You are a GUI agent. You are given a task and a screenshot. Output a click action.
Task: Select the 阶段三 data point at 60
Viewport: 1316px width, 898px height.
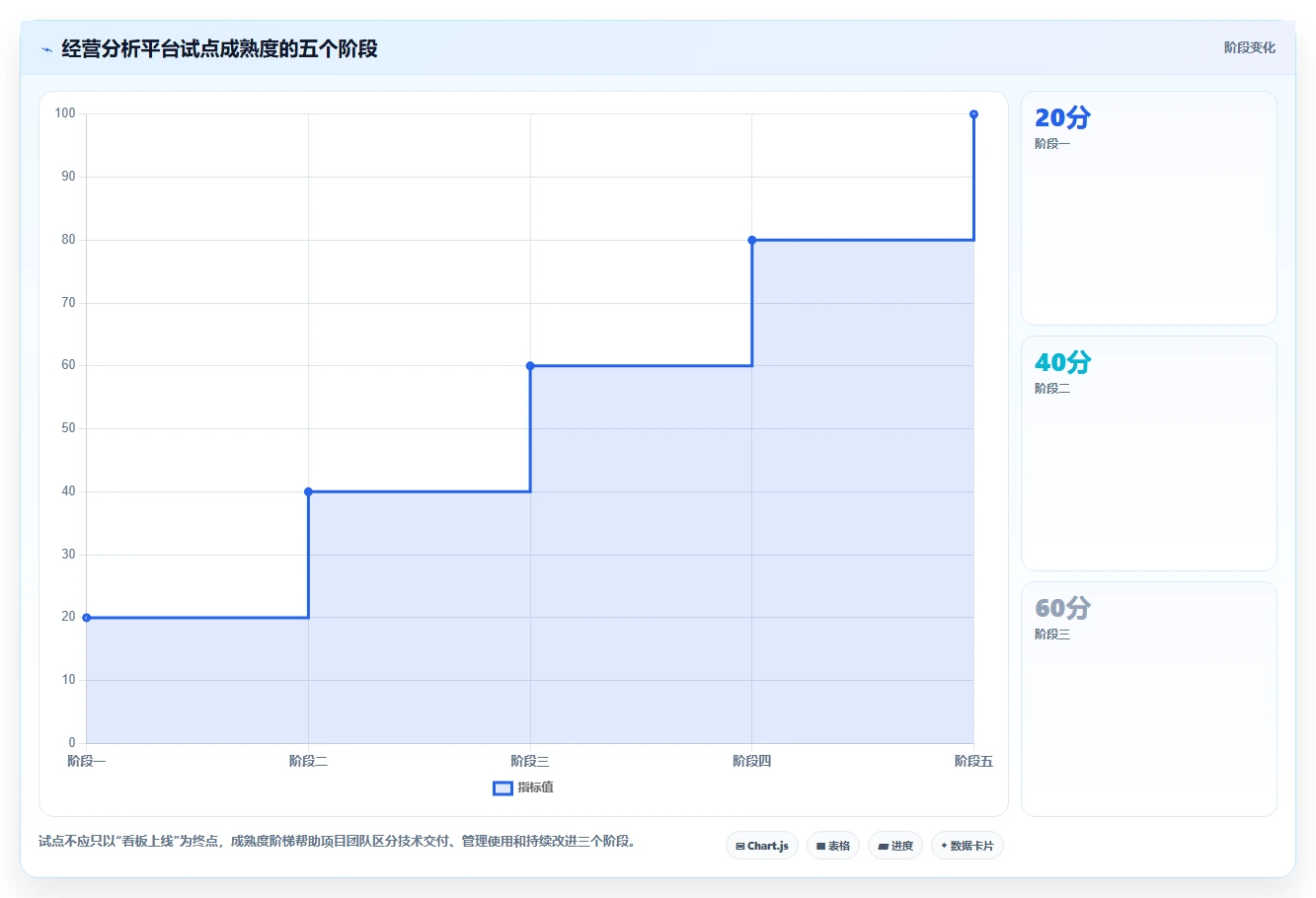[x=530, y=366]
